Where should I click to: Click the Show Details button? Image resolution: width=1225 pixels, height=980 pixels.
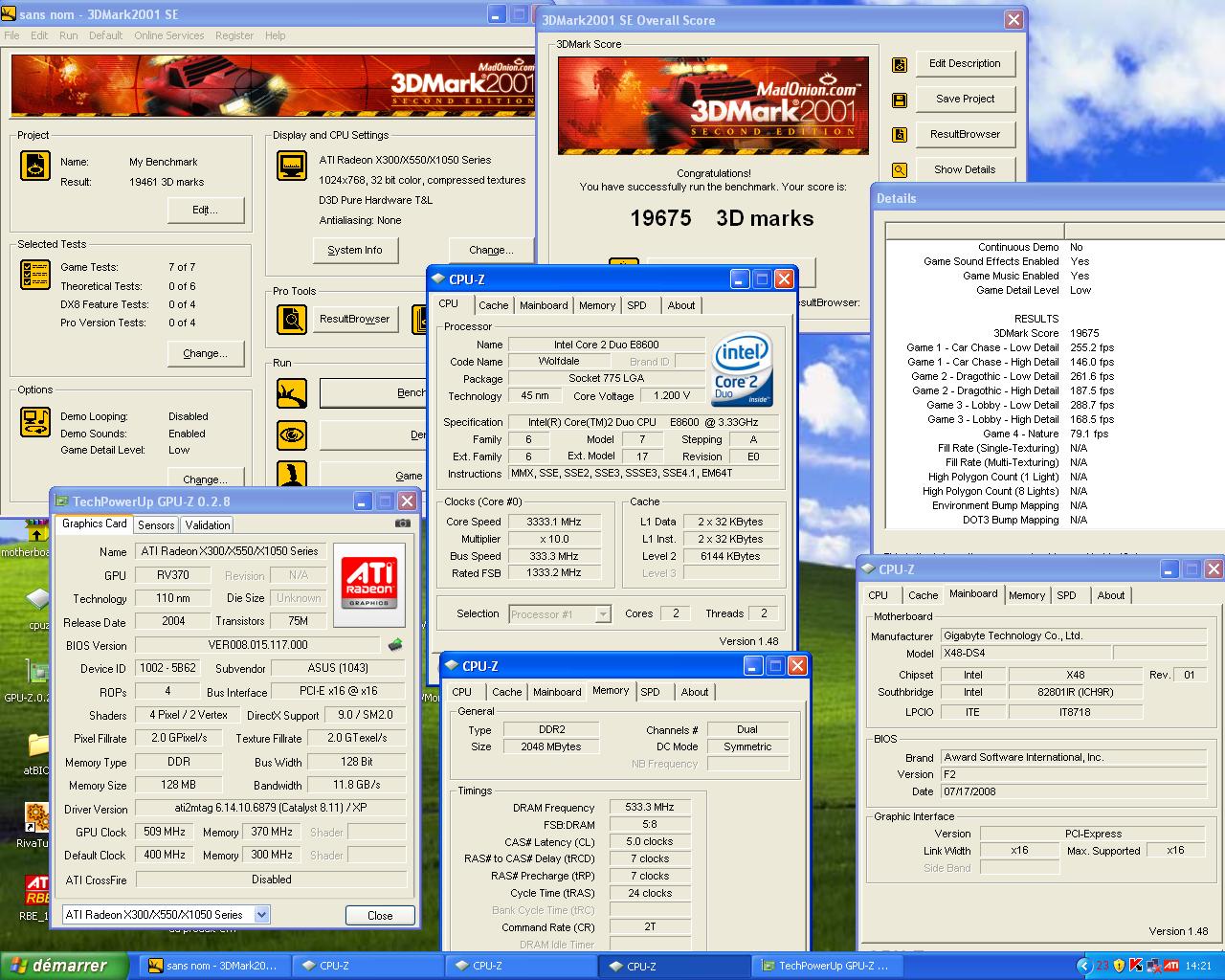click(x=965, y=169)
